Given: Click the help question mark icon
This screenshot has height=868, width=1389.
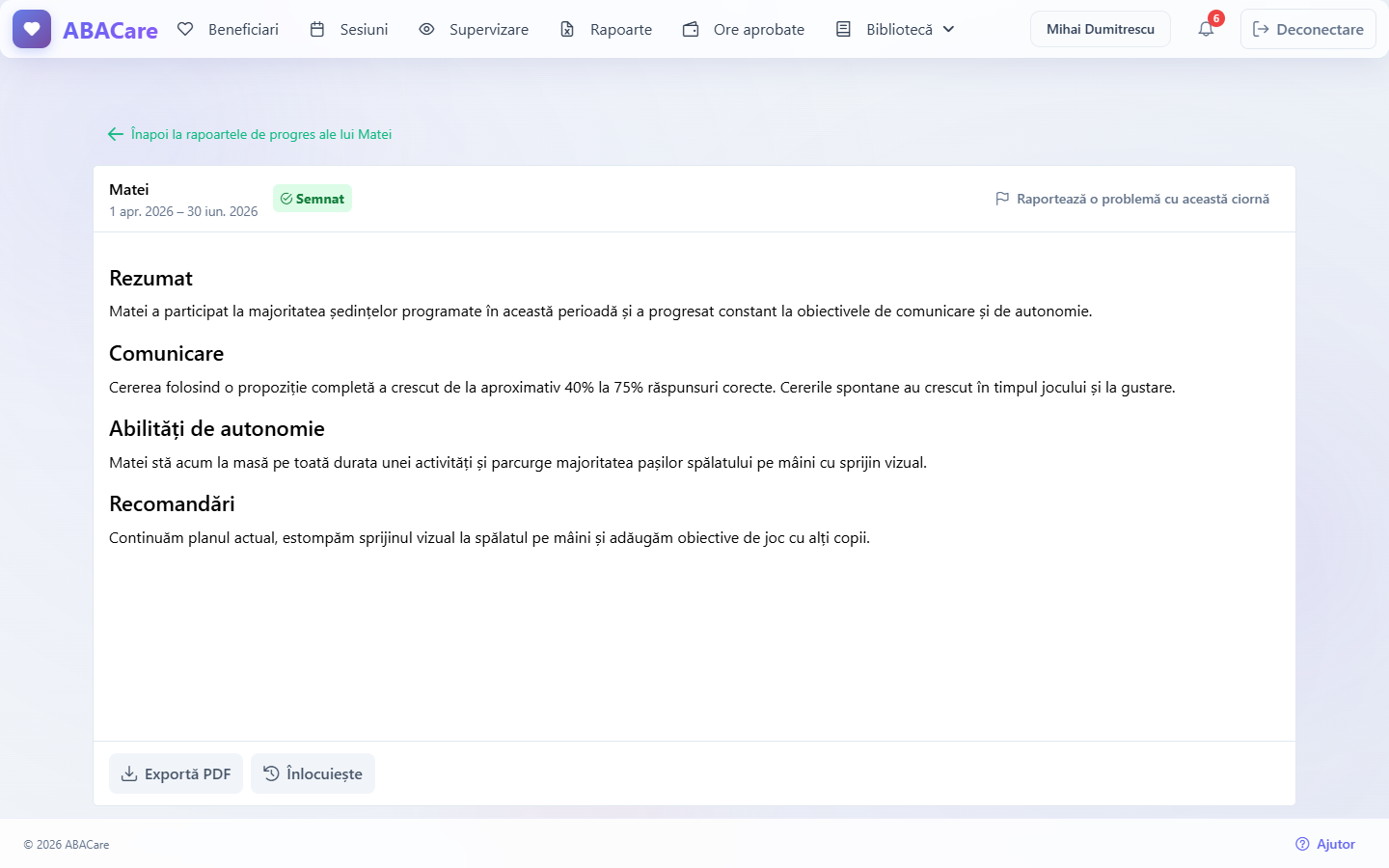Looking at the screenshot, I should coord(1302,844).
